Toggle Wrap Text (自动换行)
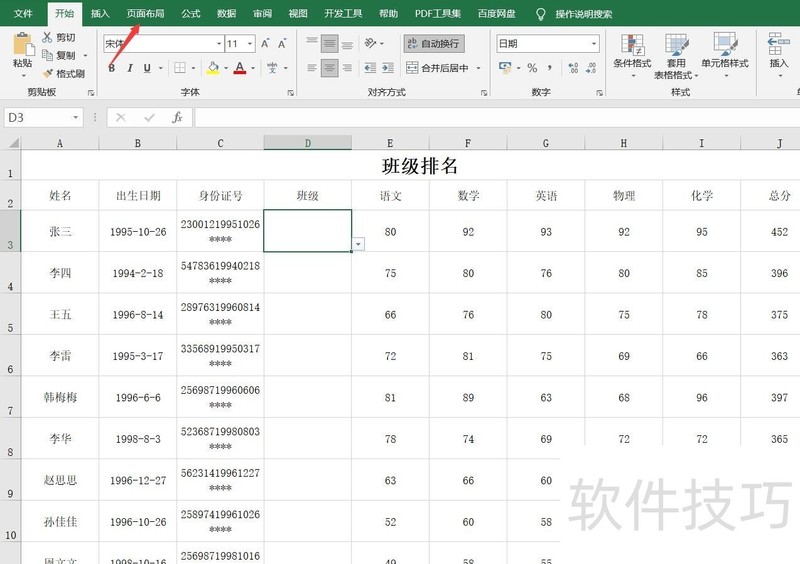The width and height of the screenshot is (800, 564). coord(434,44)
